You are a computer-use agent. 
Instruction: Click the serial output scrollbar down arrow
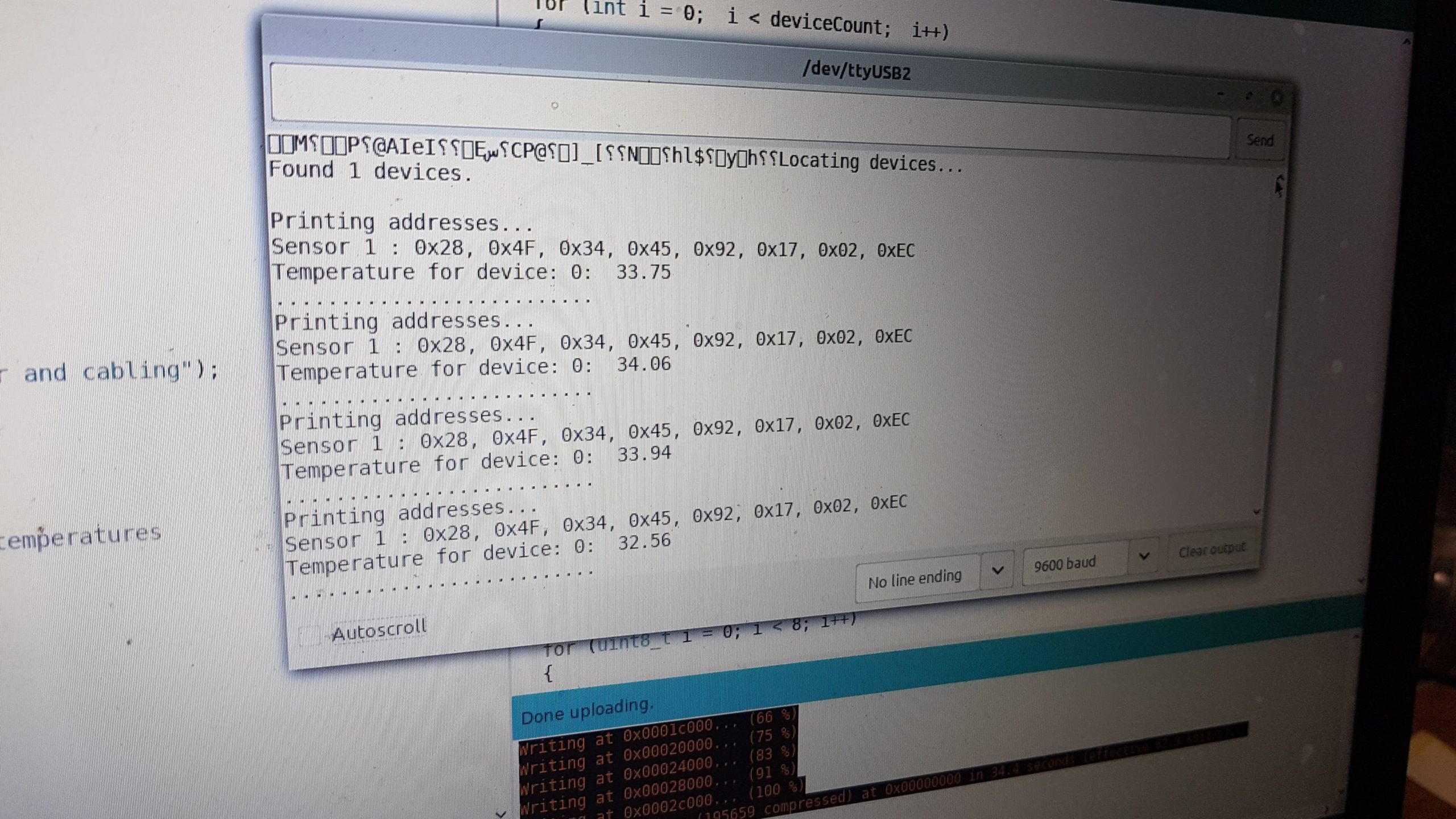(1256, 512)
